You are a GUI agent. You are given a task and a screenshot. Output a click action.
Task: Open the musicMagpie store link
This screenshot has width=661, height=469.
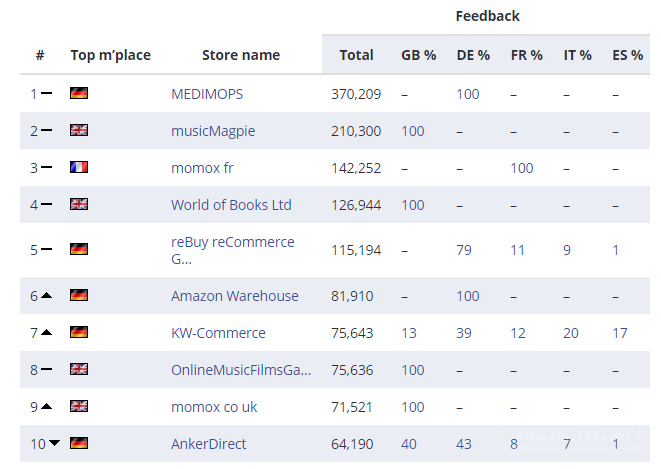[x=213, y=131]
